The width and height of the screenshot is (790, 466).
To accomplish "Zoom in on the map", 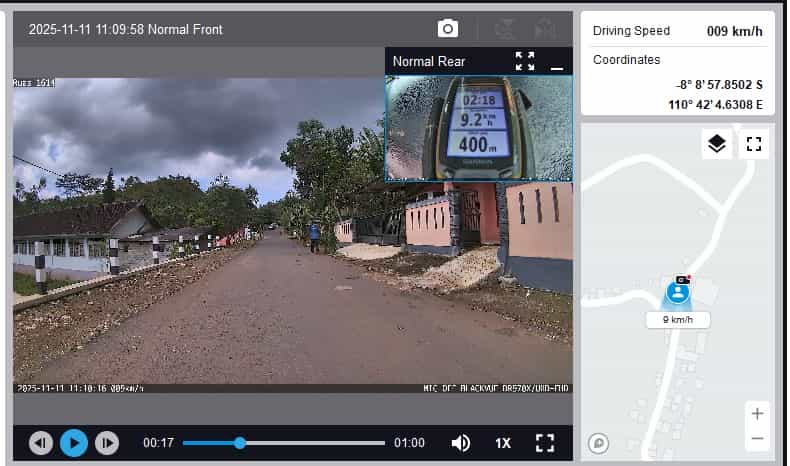I will click(x=757, y=414).
